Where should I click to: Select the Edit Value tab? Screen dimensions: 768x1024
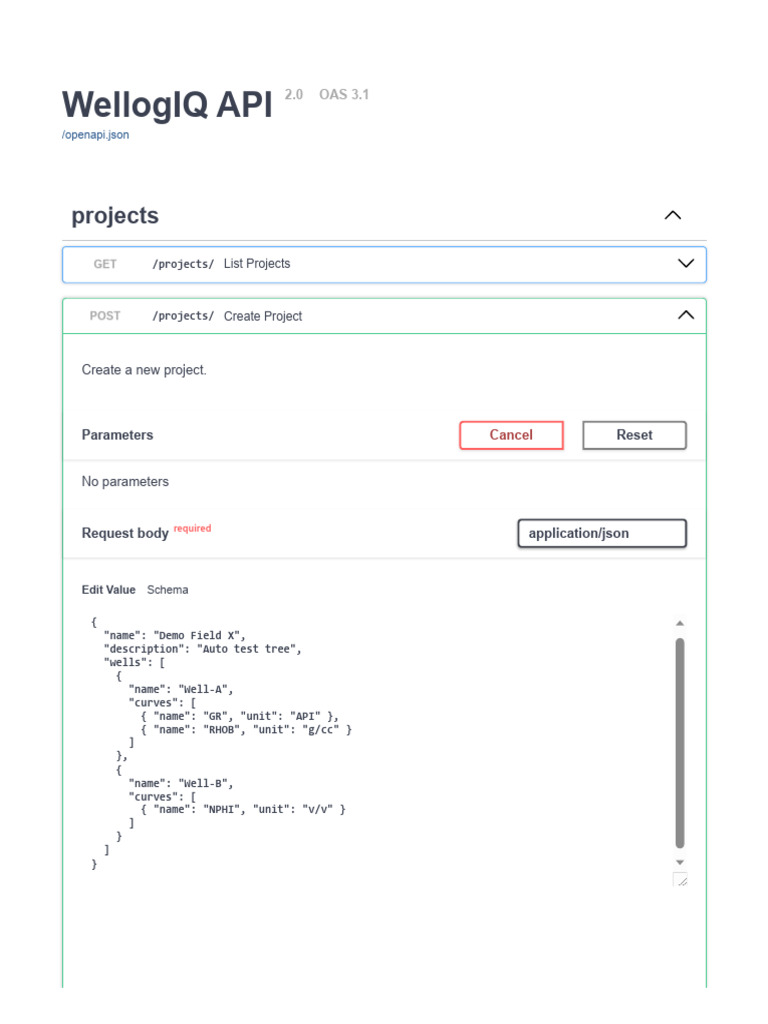pos(108,590)
